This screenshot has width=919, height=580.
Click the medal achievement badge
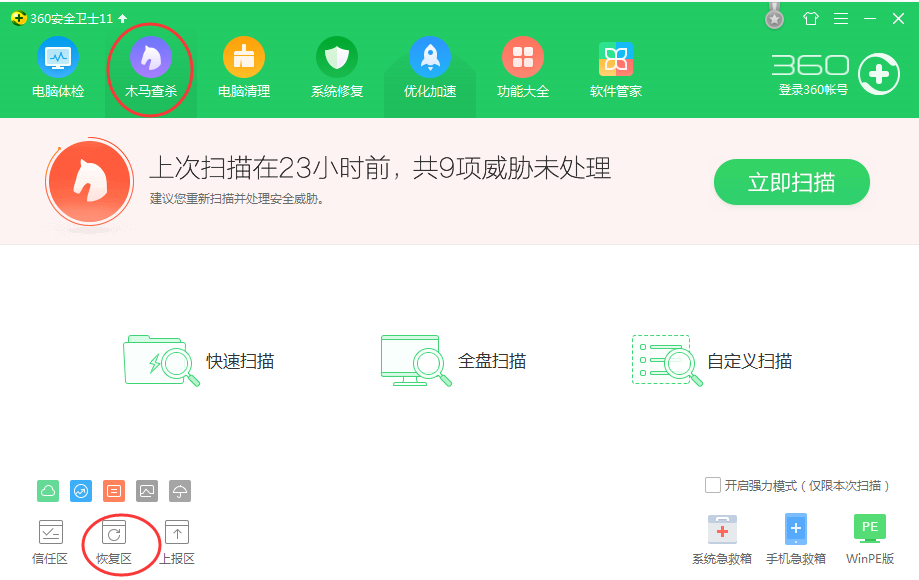[x=773, y=17]
